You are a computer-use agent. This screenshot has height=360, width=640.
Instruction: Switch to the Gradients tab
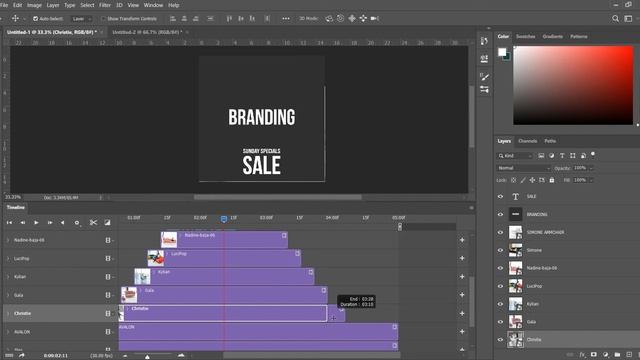pos(553,36)
